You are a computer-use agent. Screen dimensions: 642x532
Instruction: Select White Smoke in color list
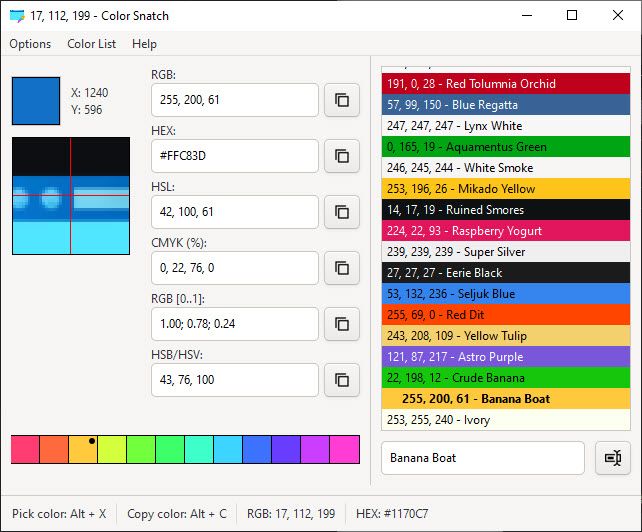point(506,168)
